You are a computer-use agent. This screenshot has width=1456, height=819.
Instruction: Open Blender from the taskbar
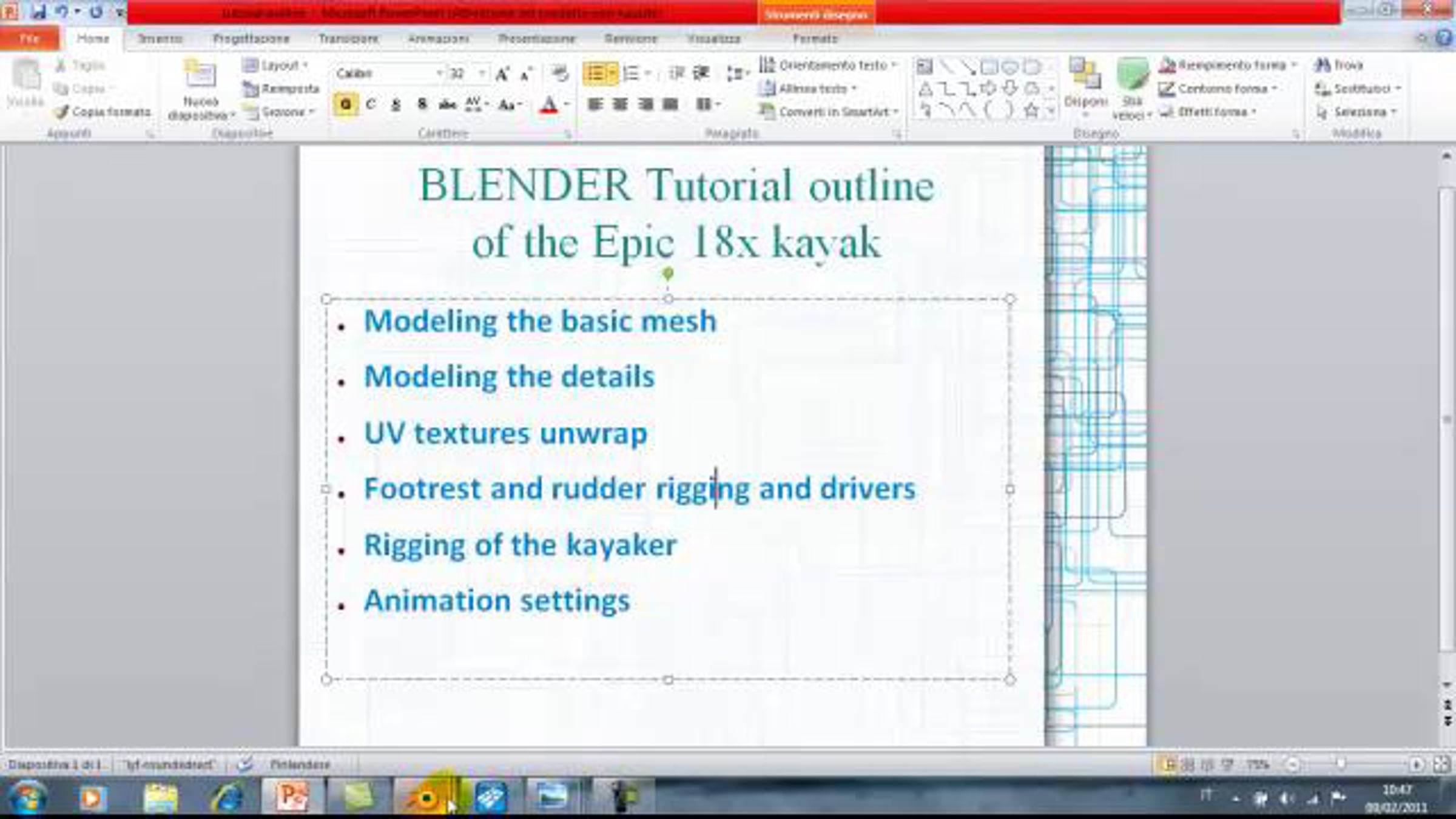426,797
